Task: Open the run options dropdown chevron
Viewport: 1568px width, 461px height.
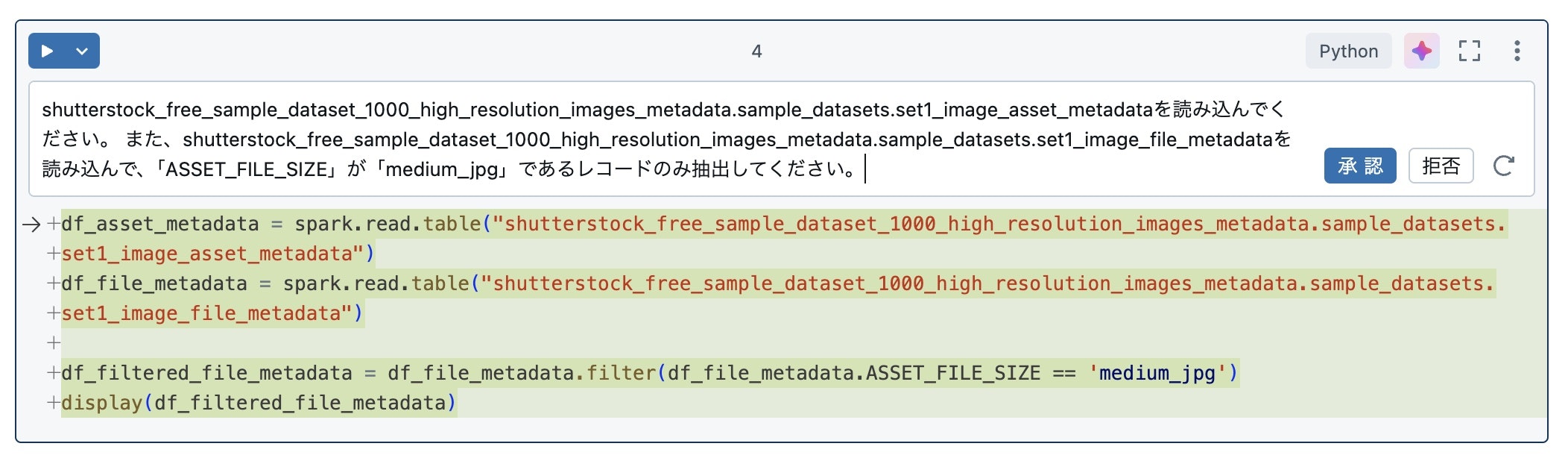Action: point(82,51)
